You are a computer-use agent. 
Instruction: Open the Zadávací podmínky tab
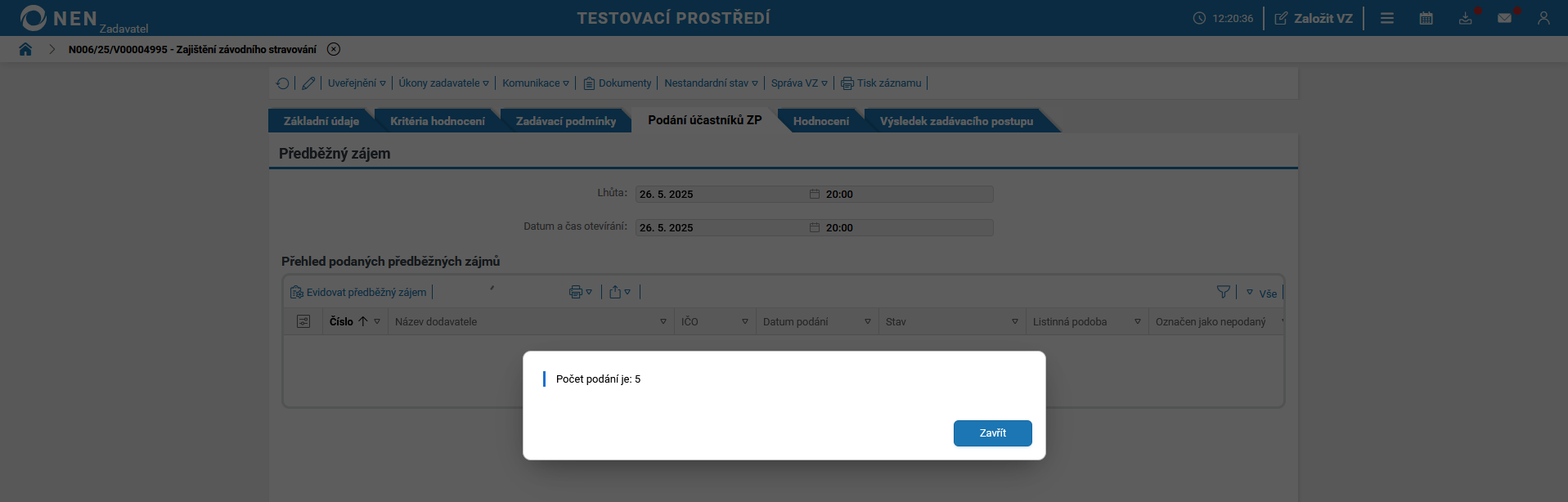pos(566,121)
